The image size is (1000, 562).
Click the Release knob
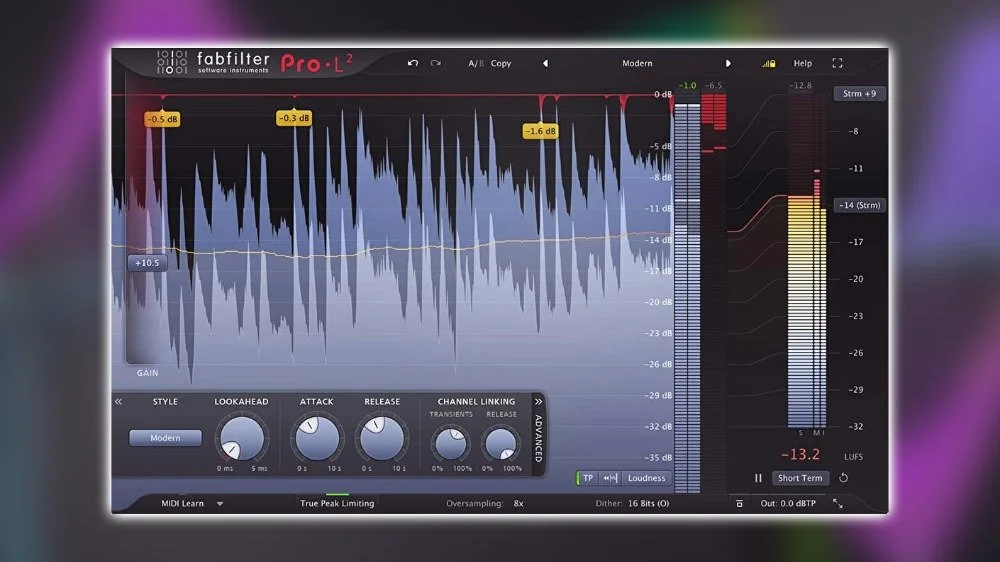point(382,438)
